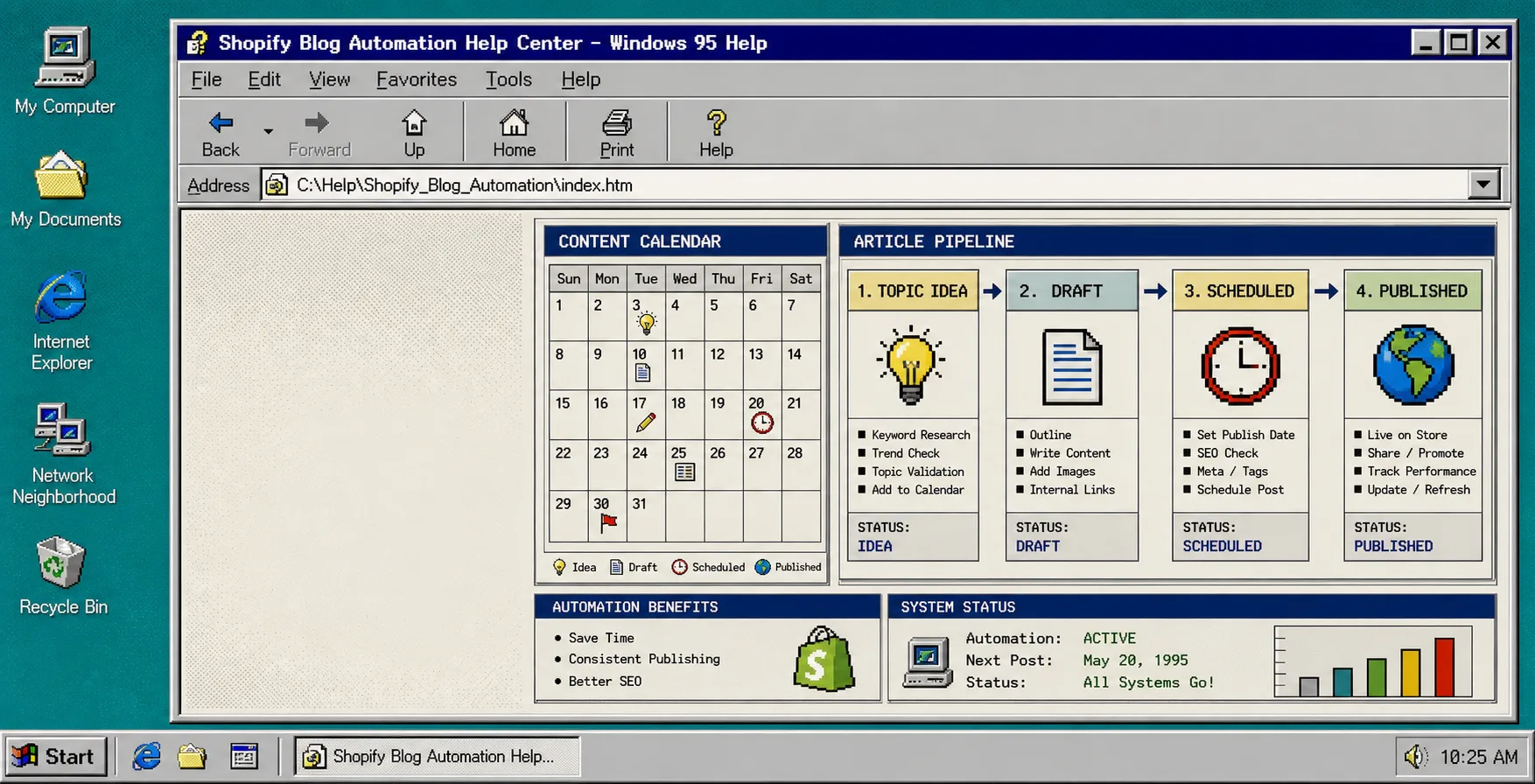
Task: Click the large lightbulb Topic Idea icon
Action: [x=911, y=365]
